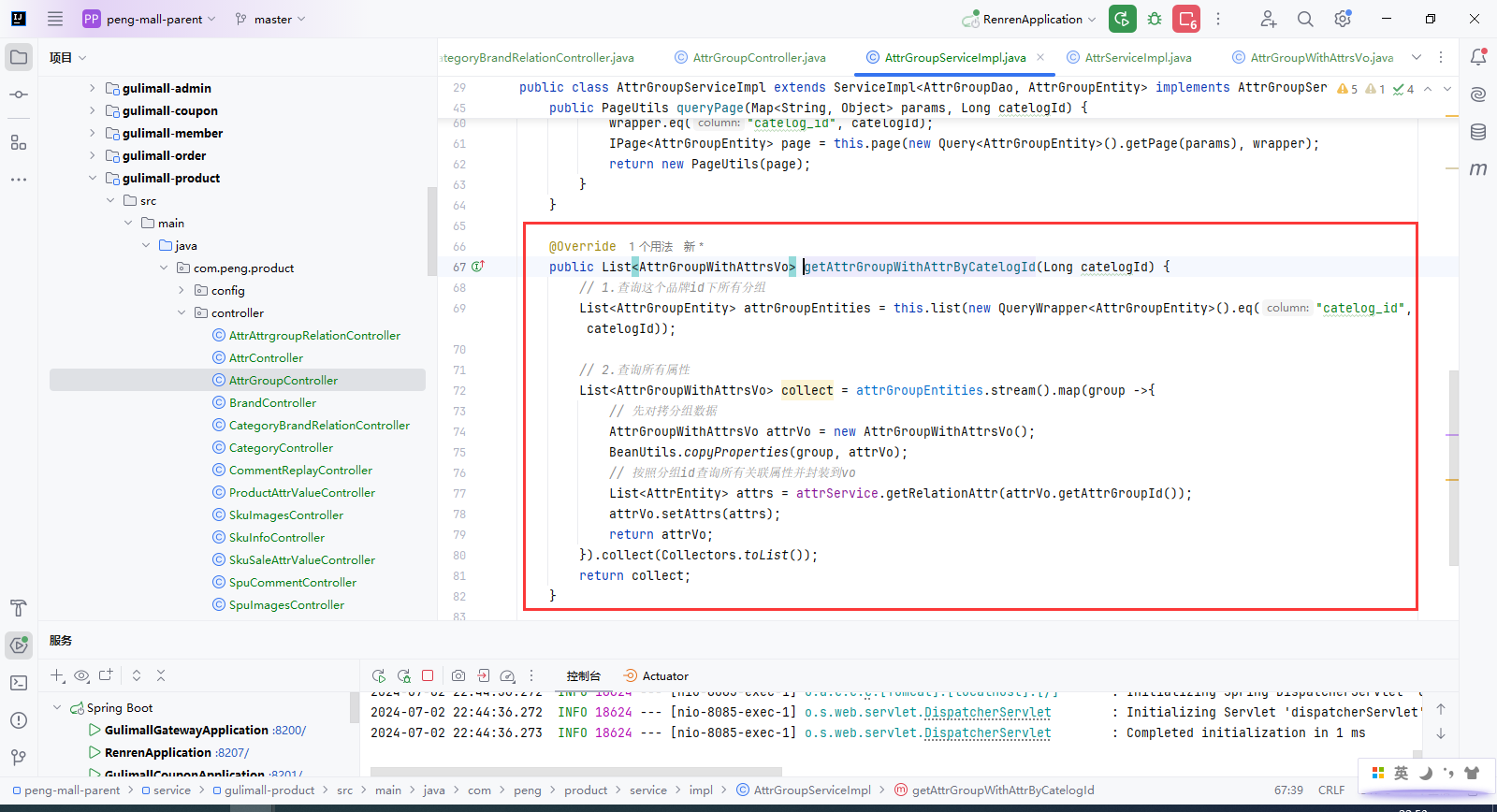Viewport: 1497px width, 812px height.
Task: Open RenrenApplication run configuration dropdown
Action: click(x=1029, y=19)
